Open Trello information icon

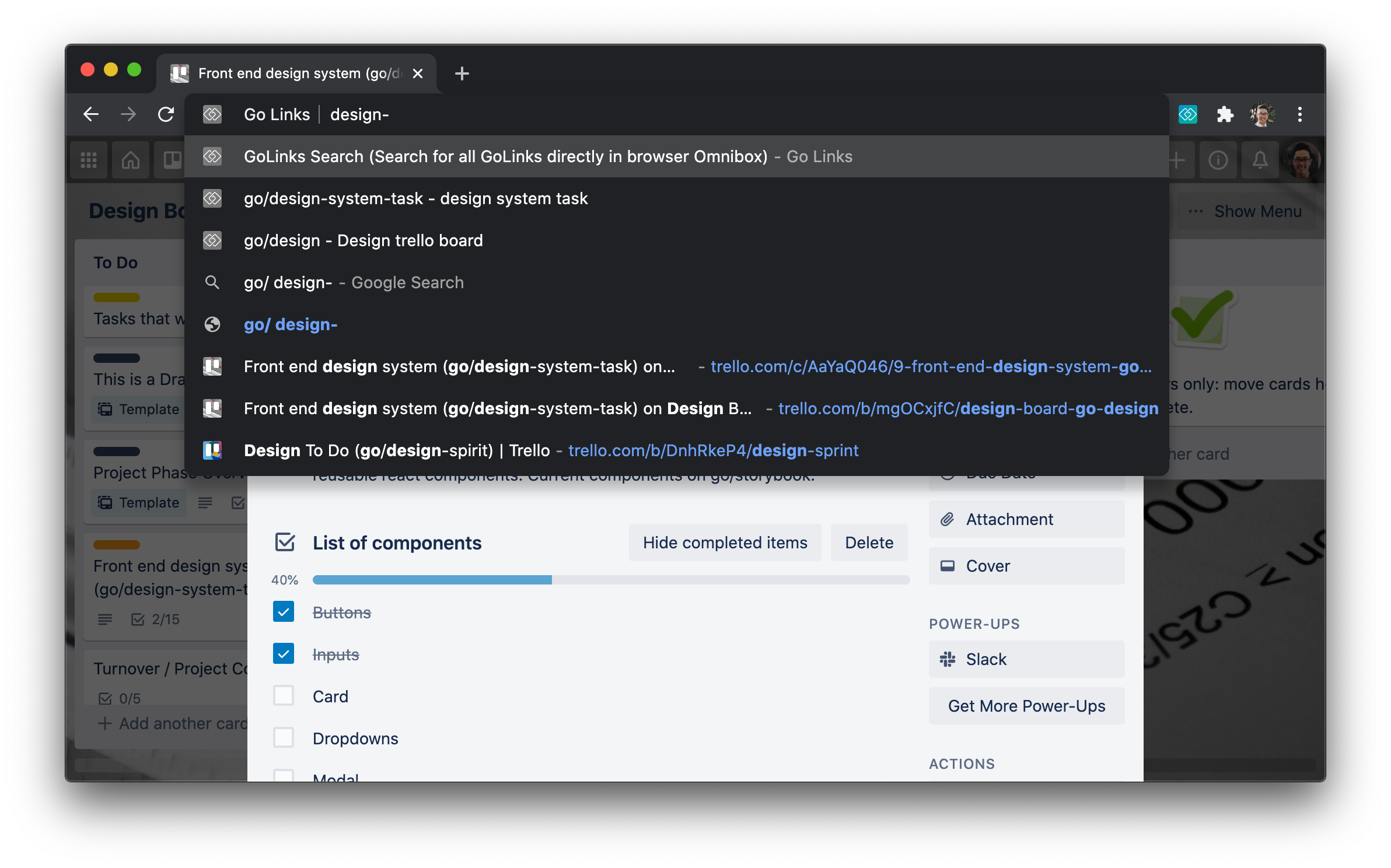1218,160
